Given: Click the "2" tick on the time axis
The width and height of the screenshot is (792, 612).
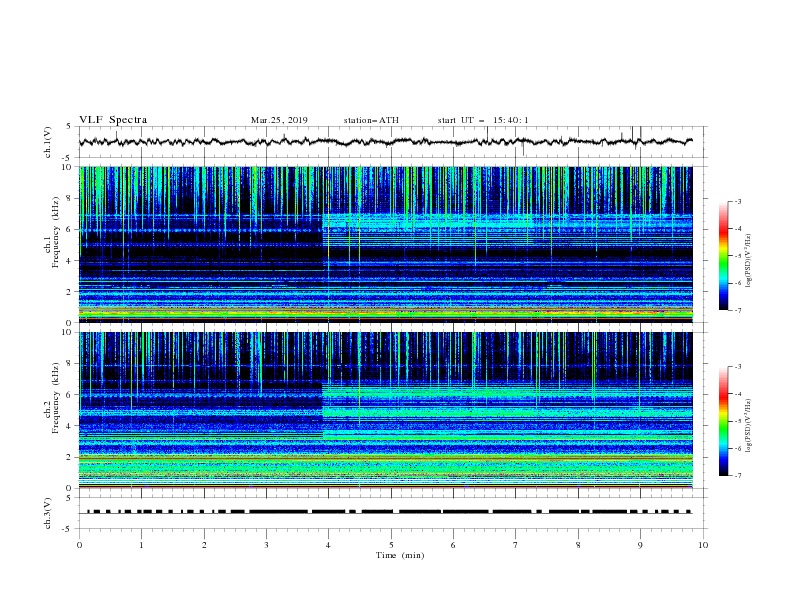Looking at the screenshot, I should point(204,545).
